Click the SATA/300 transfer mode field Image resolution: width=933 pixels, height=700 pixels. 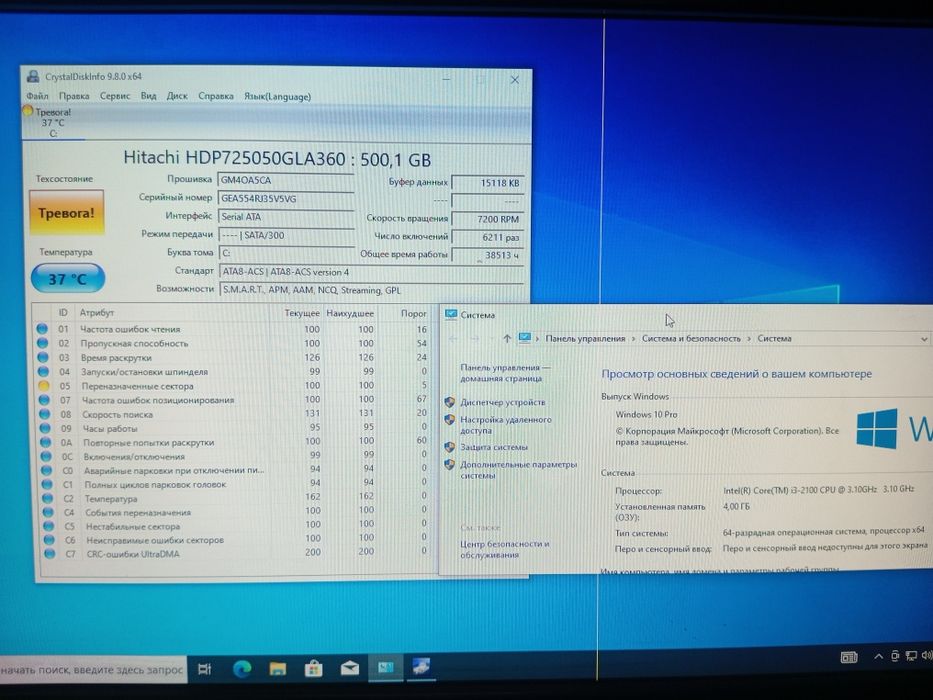(x=286, y=235)
